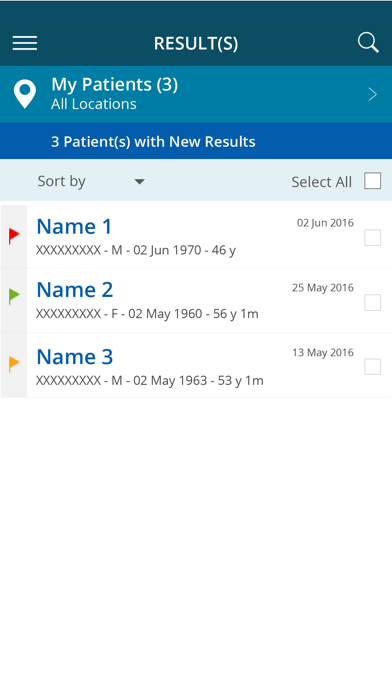Open patient Name 1 results

pos(74,226)
